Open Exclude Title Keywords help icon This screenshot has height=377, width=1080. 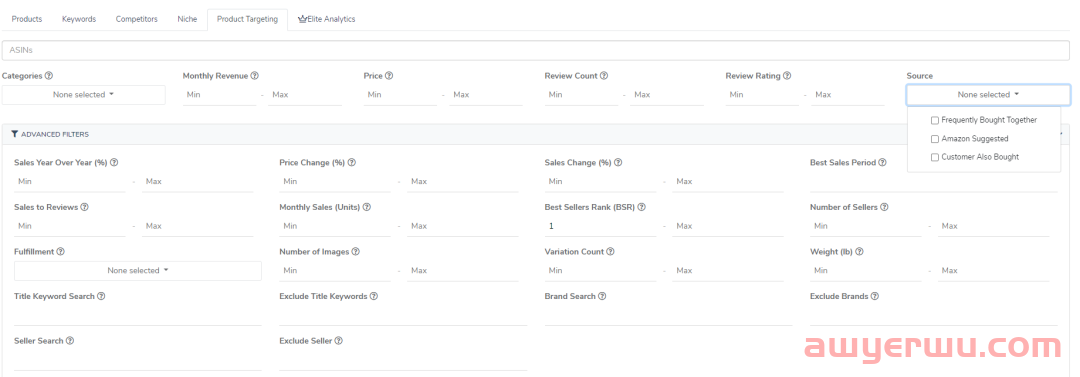[374, 296]
